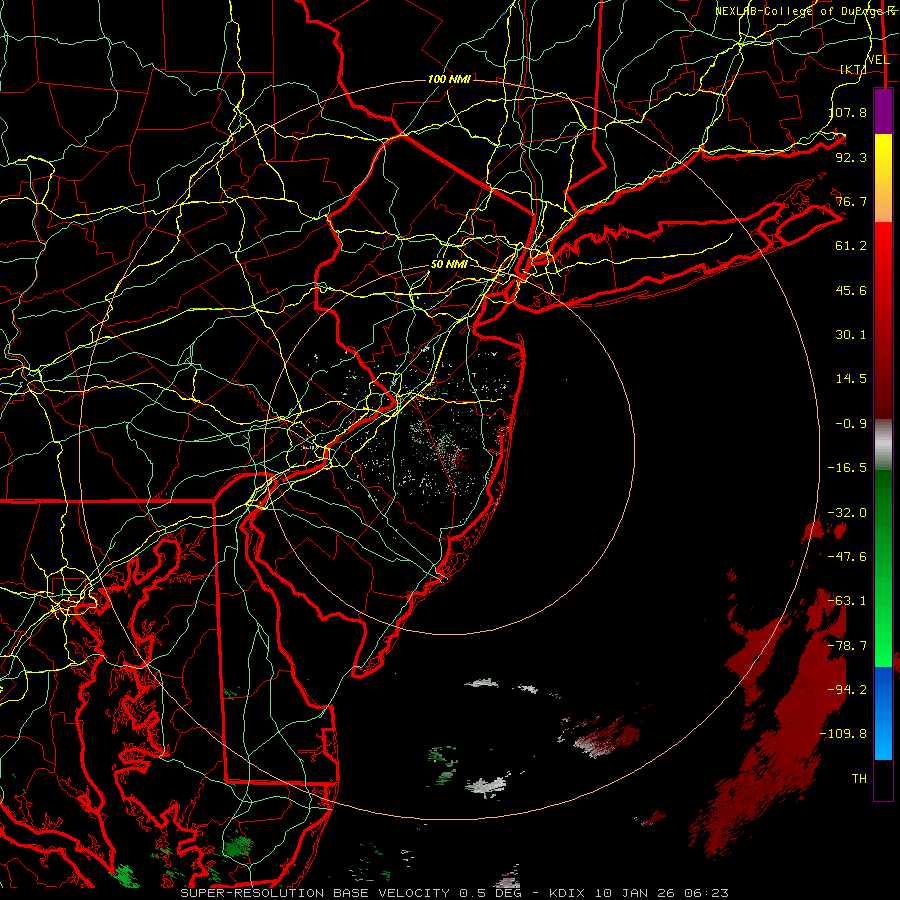The height and width of the screenshot is (900, 900).
Task: Click the (KT) units label
Action: click(854, 69)
